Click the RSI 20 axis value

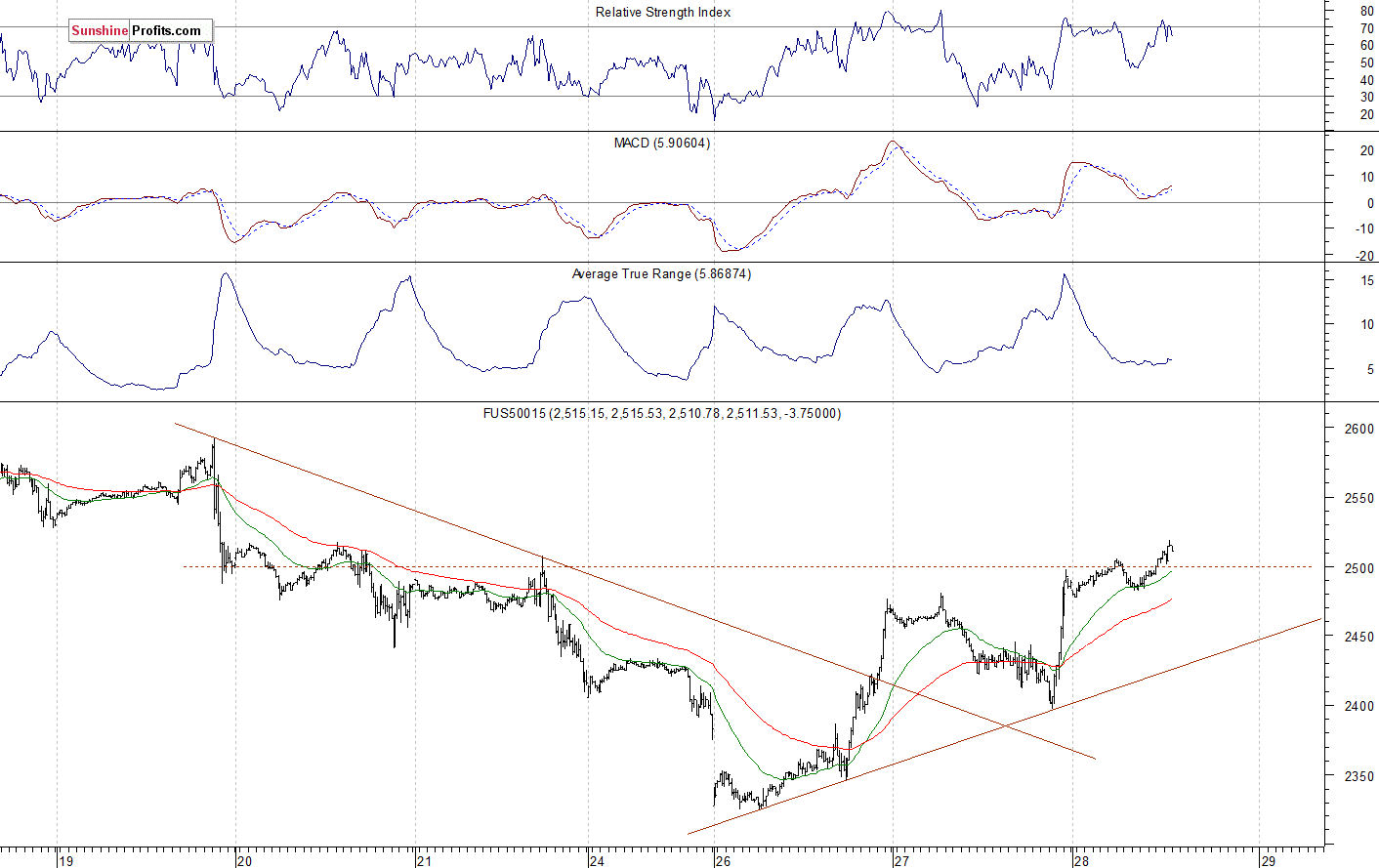[x=1367, y=114]
